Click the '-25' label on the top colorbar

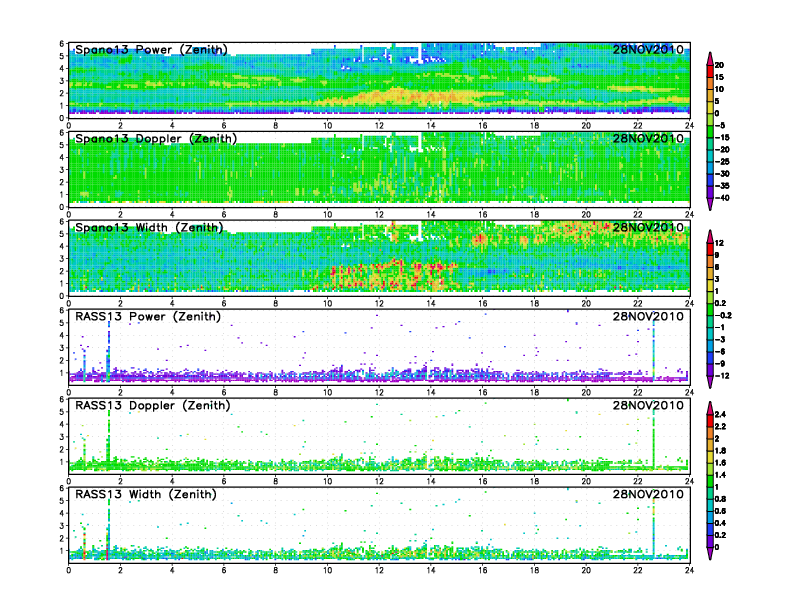(722, 162)
